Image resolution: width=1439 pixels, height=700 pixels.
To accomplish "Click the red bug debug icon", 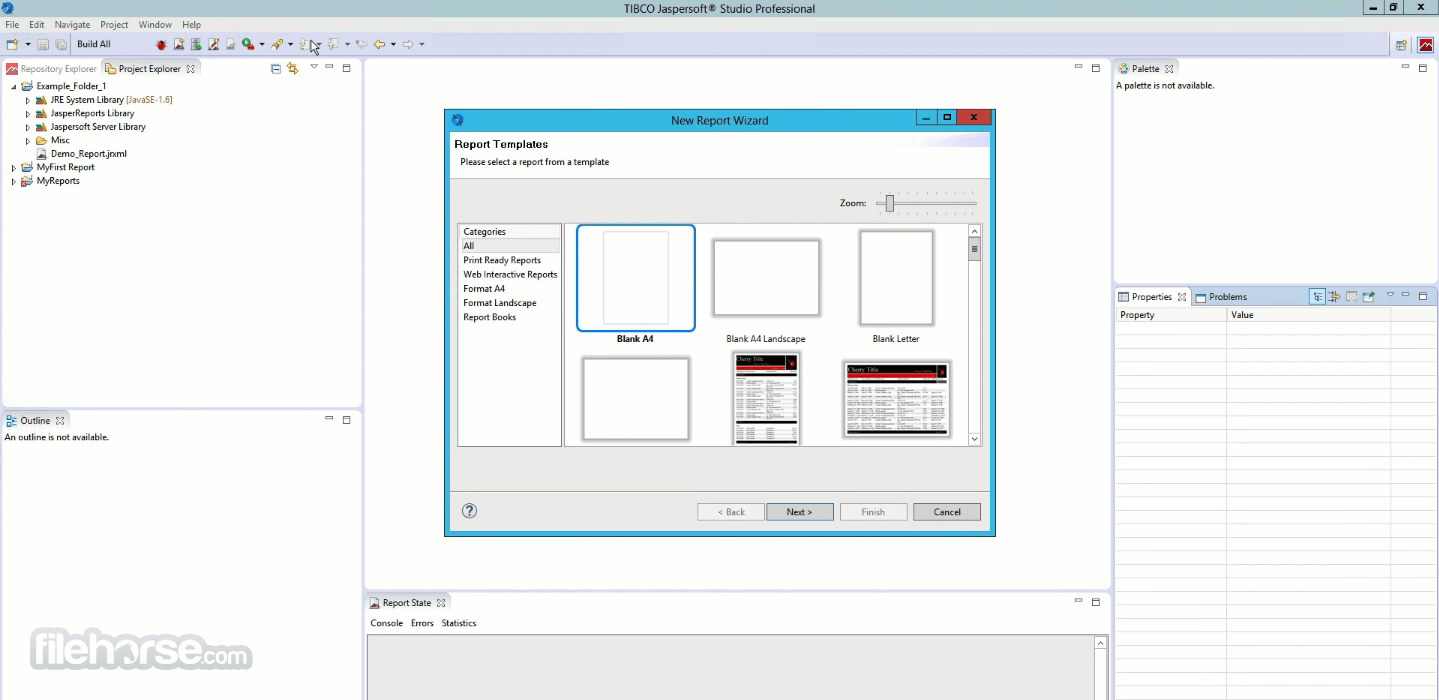I will point(161,44).
